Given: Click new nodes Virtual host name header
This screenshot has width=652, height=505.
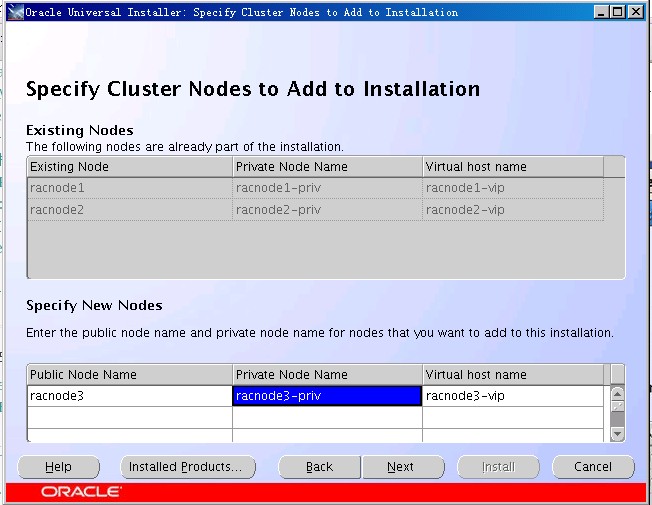Looking at the screenshot, I should click(513, 374).
